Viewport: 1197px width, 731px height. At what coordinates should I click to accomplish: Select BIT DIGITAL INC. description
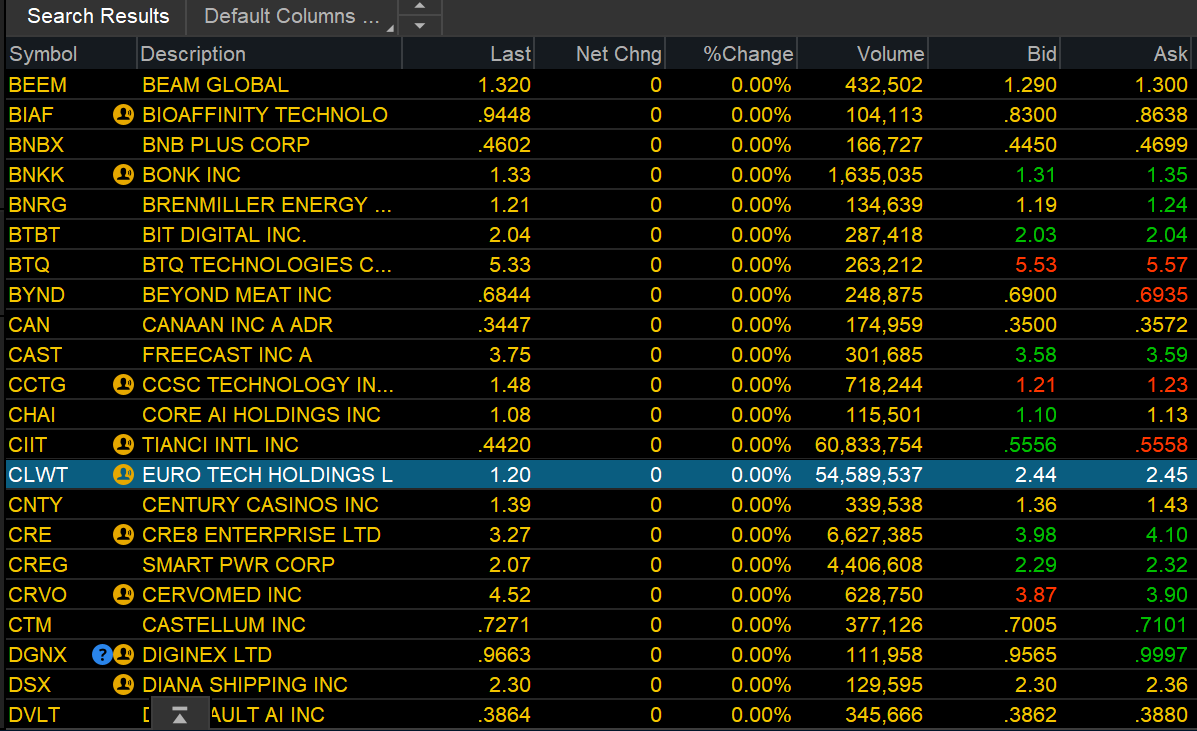(224, 235)
